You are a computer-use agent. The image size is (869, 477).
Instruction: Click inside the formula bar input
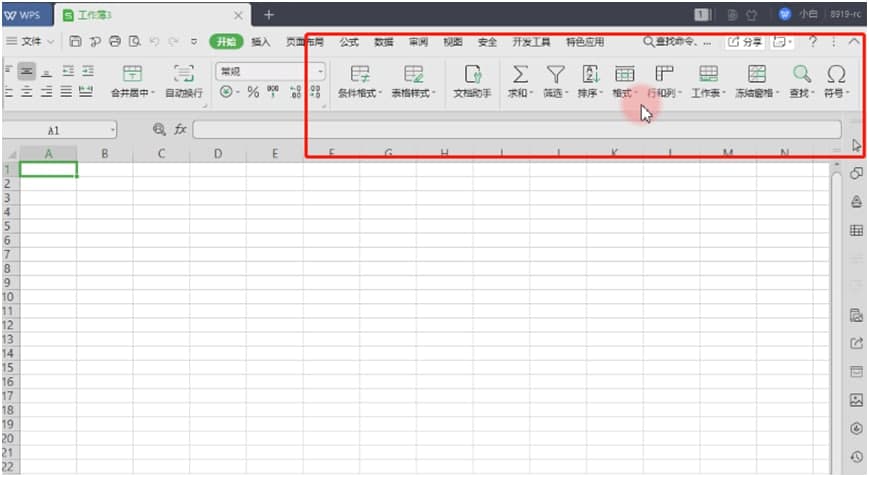tap(517, 130)
